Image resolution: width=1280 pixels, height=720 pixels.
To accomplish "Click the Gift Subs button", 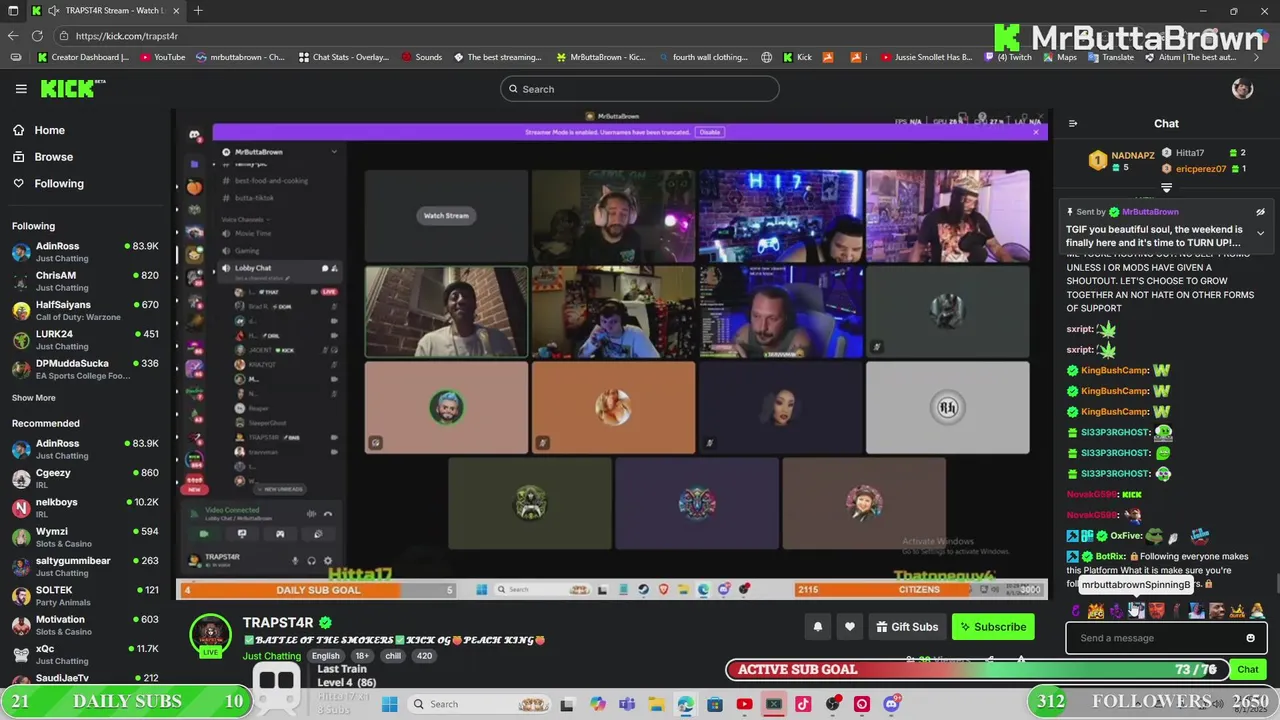I will point(906,627).
